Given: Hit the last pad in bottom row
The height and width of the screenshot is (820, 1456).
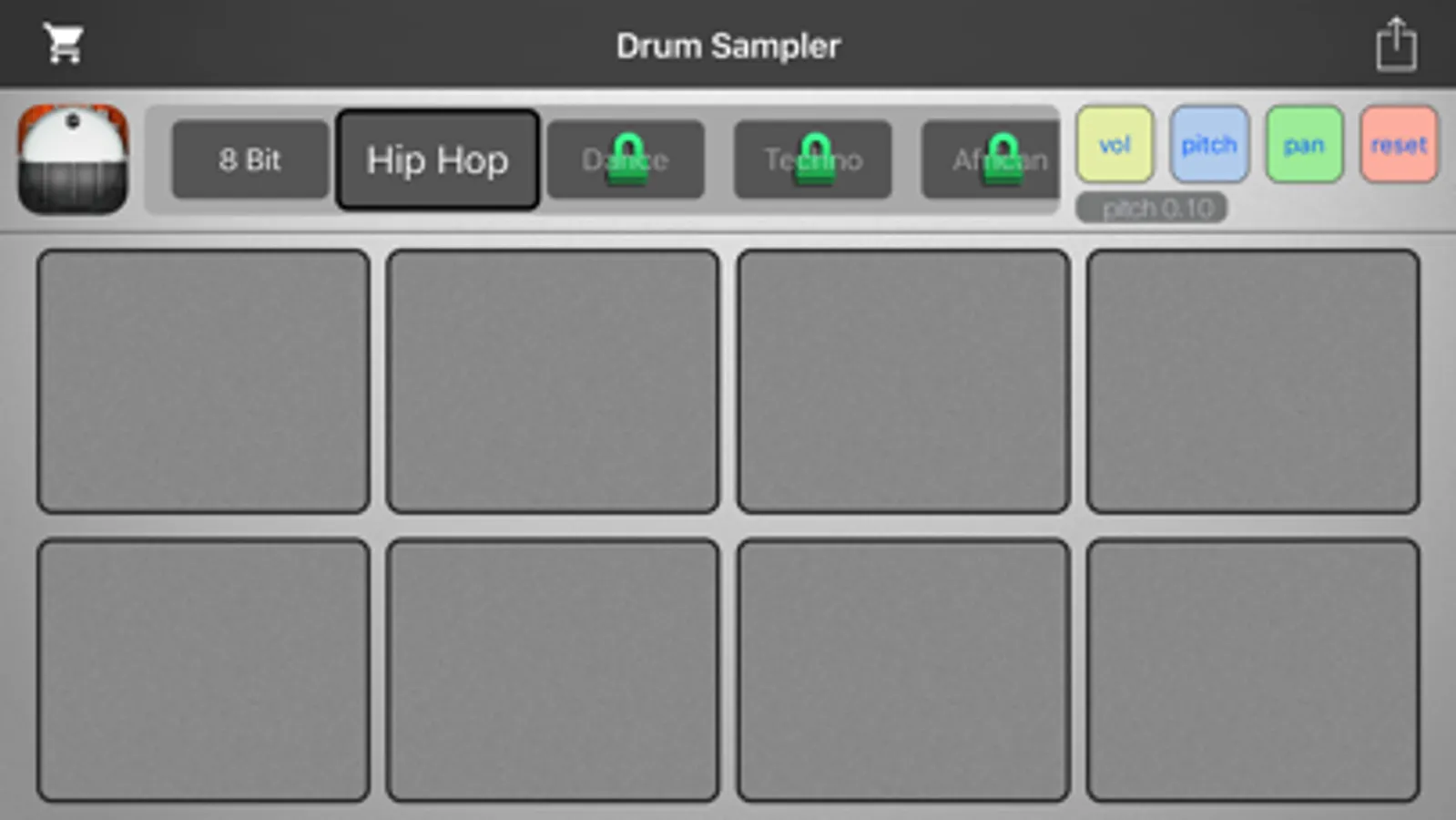Looking at the screenshot, I should click(1253, 671).
